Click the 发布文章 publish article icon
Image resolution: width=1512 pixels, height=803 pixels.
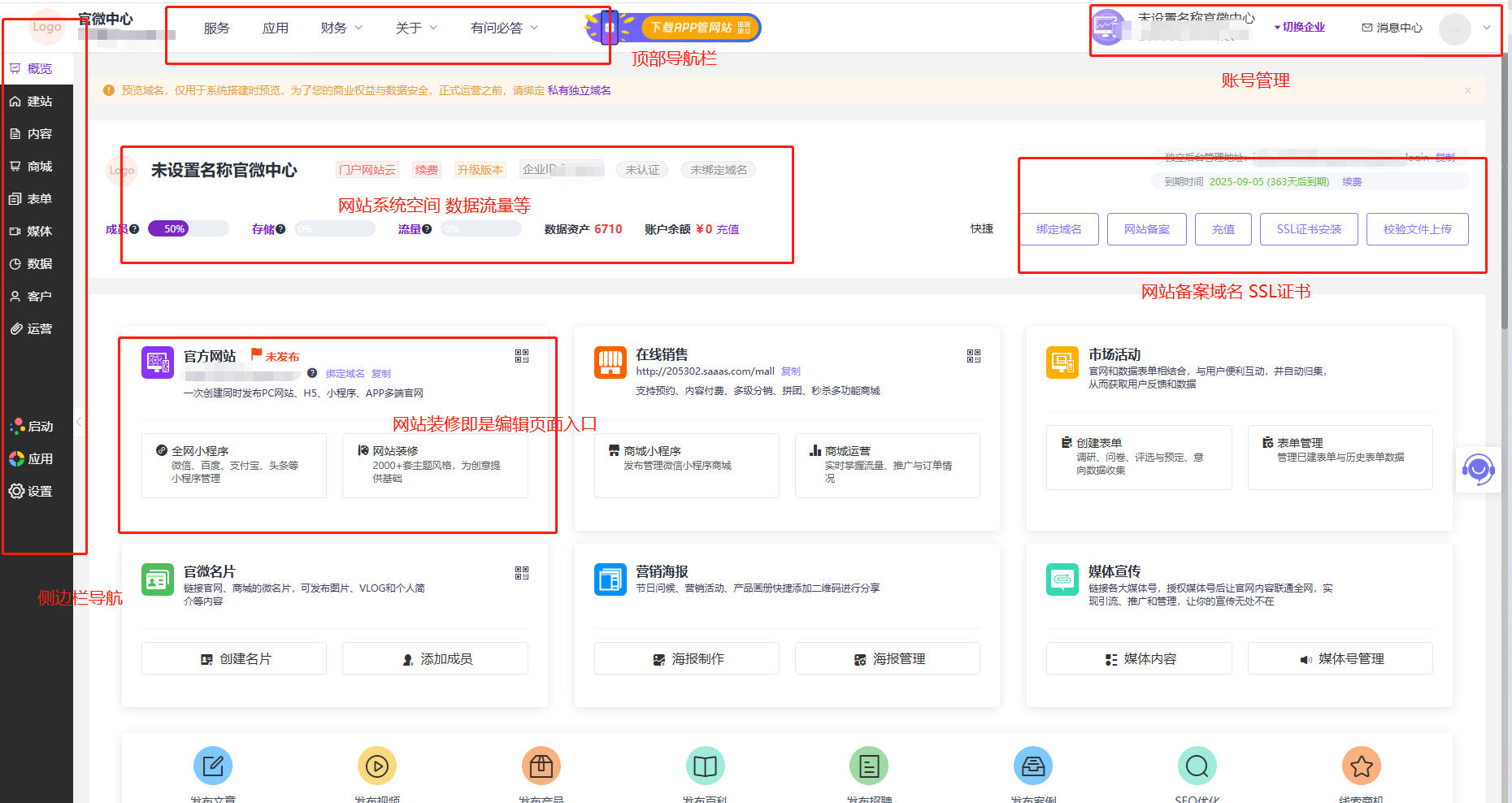pyautogui.click(x=213, y=766)
